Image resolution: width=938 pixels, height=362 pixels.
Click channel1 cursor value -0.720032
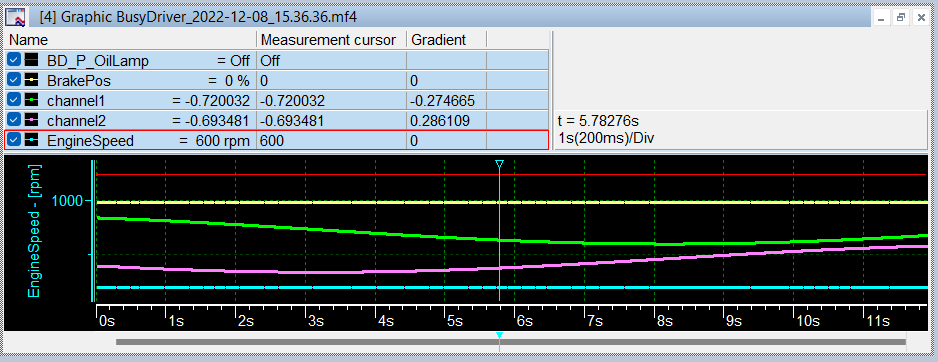tap(293, 101)
